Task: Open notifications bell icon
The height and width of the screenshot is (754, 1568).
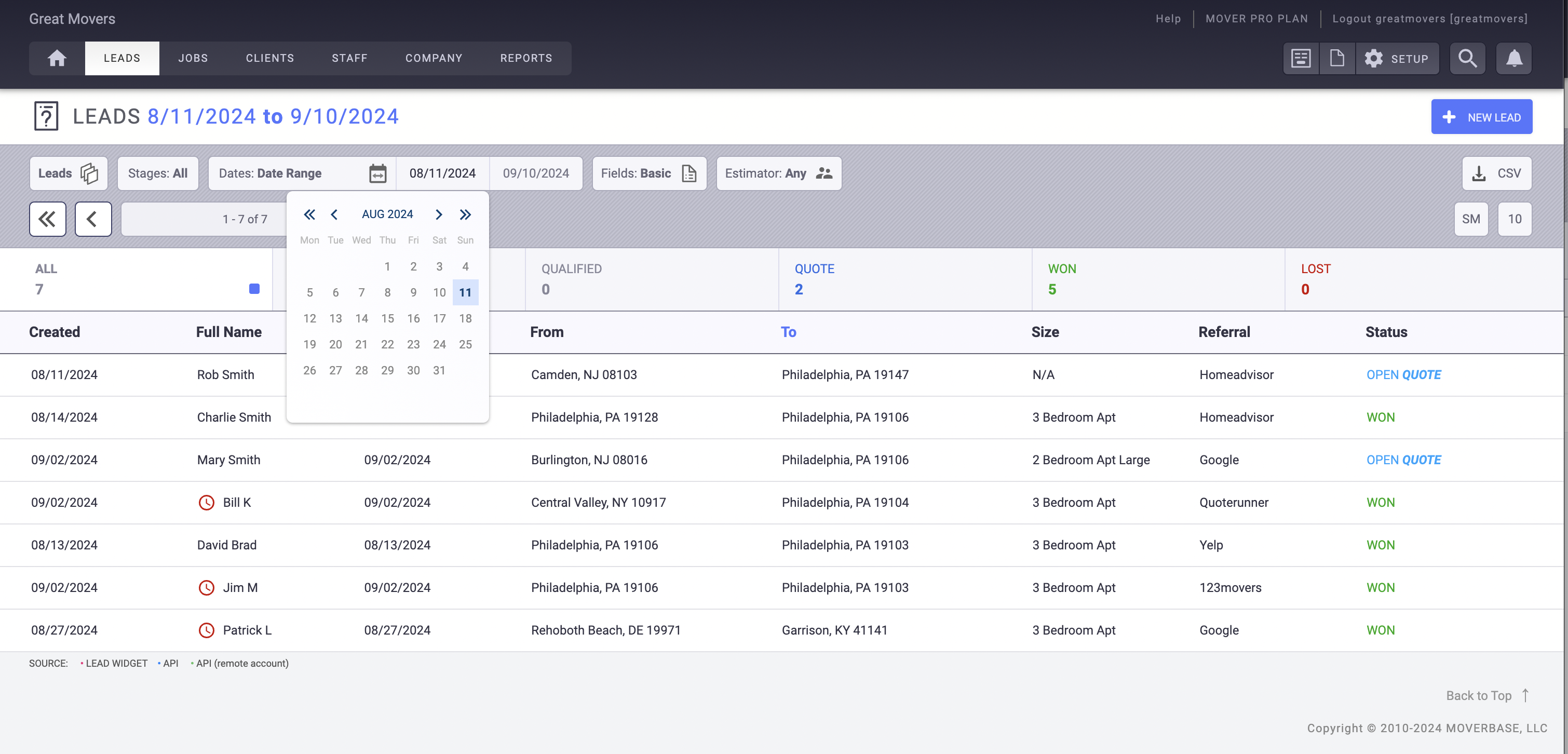Action: point(1514,59)
